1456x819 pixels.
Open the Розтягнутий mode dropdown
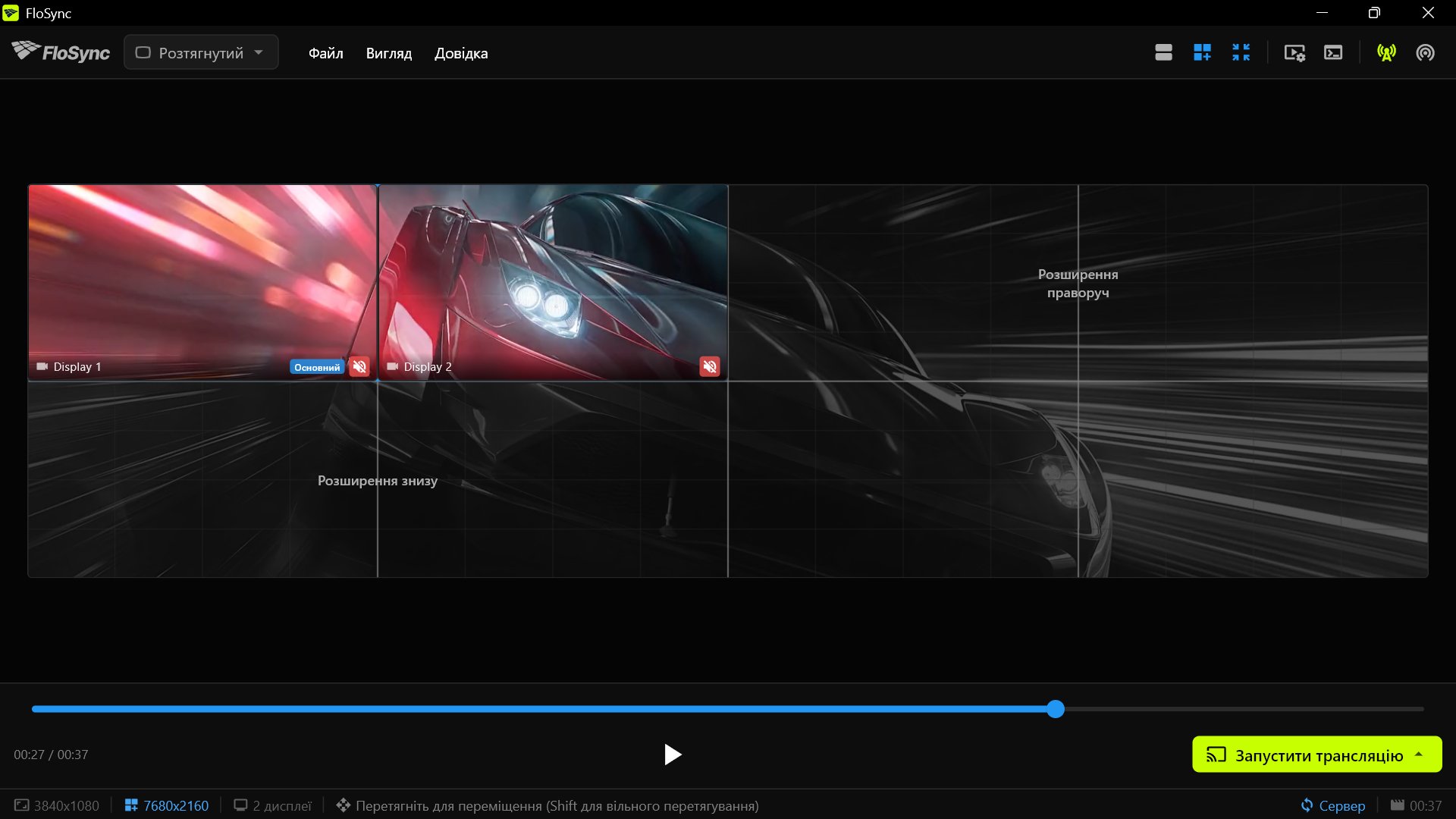tap(201, 52)
